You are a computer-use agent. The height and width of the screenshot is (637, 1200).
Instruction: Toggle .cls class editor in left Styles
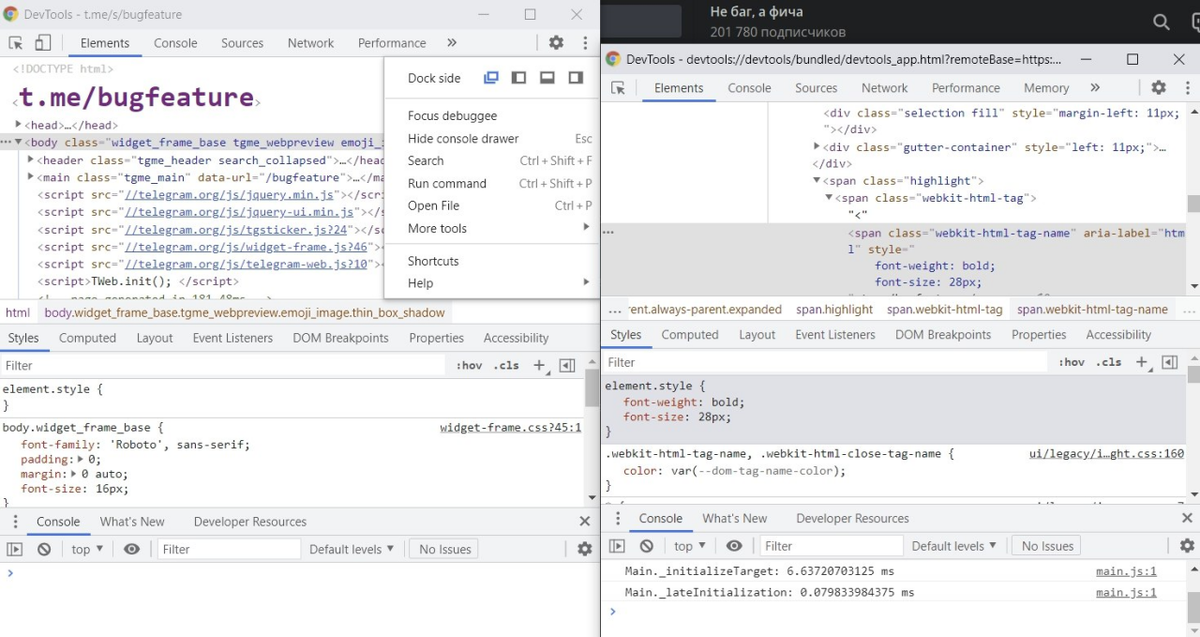pos(507,366)
